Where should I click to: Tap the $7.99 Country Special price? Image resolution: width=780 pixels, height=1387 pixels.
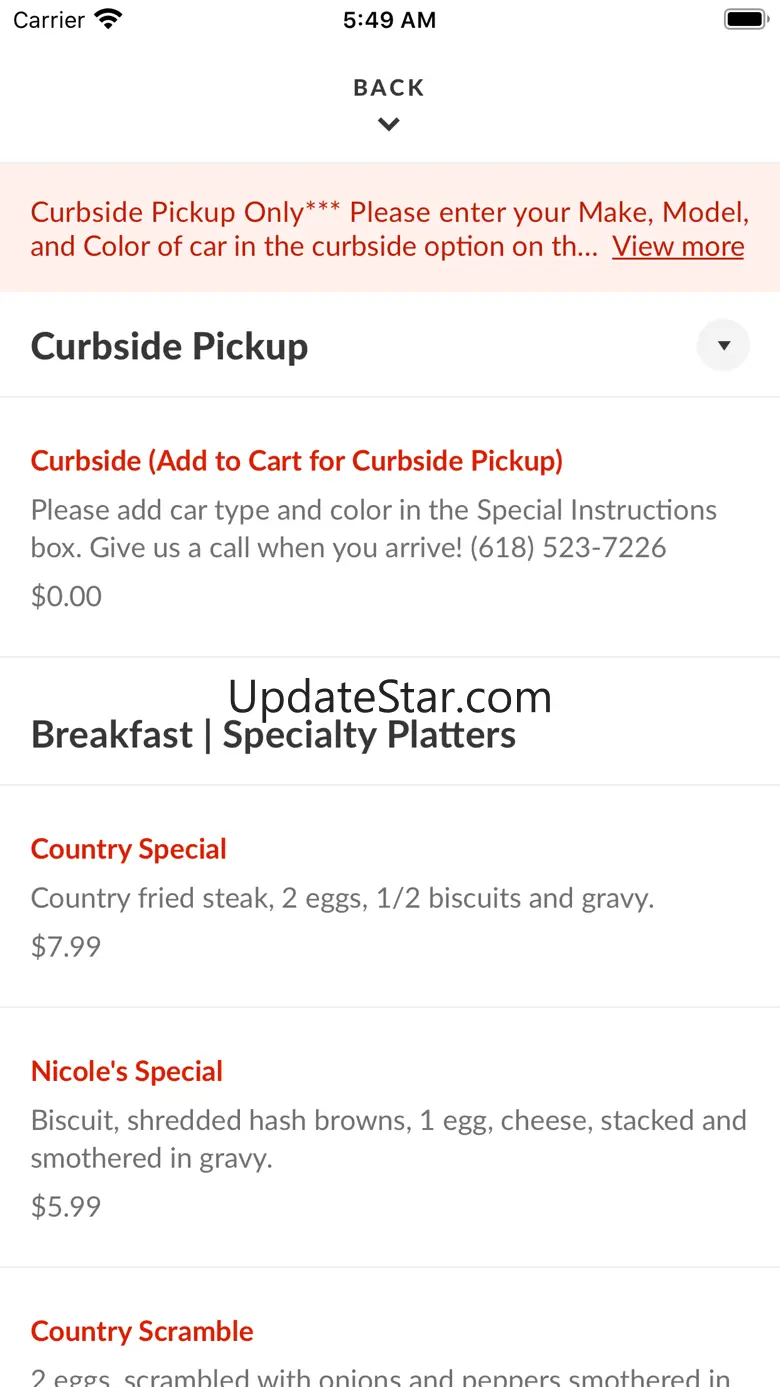click(x=66, y=946)
